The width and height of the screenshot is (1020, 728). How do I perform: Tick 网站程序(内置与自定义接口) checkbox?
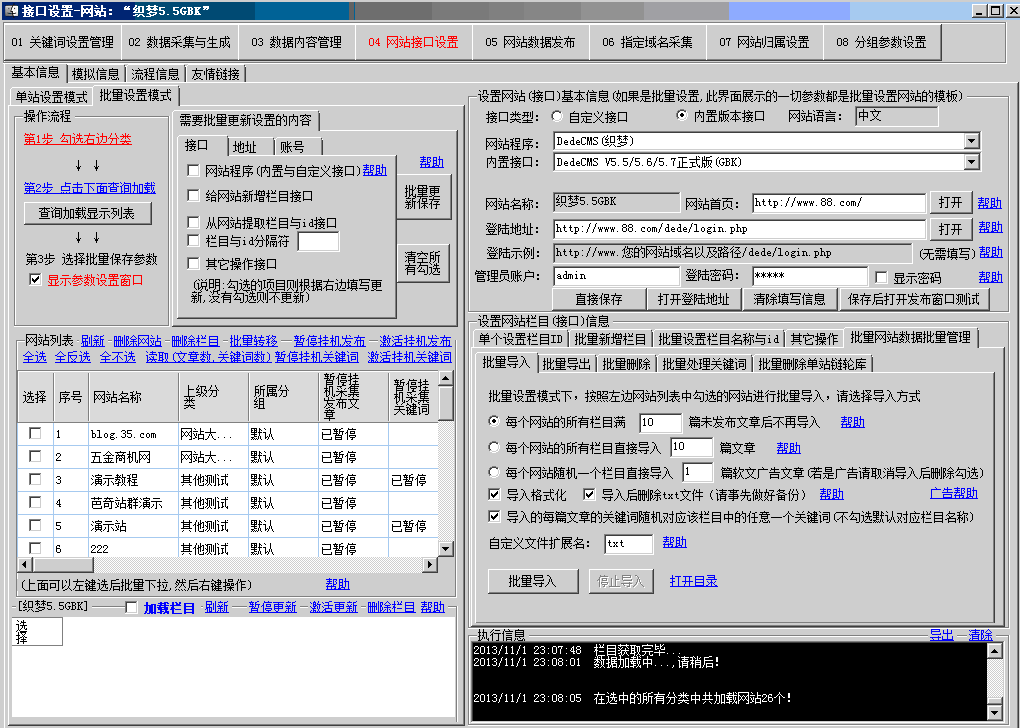(x=193, y=170)
